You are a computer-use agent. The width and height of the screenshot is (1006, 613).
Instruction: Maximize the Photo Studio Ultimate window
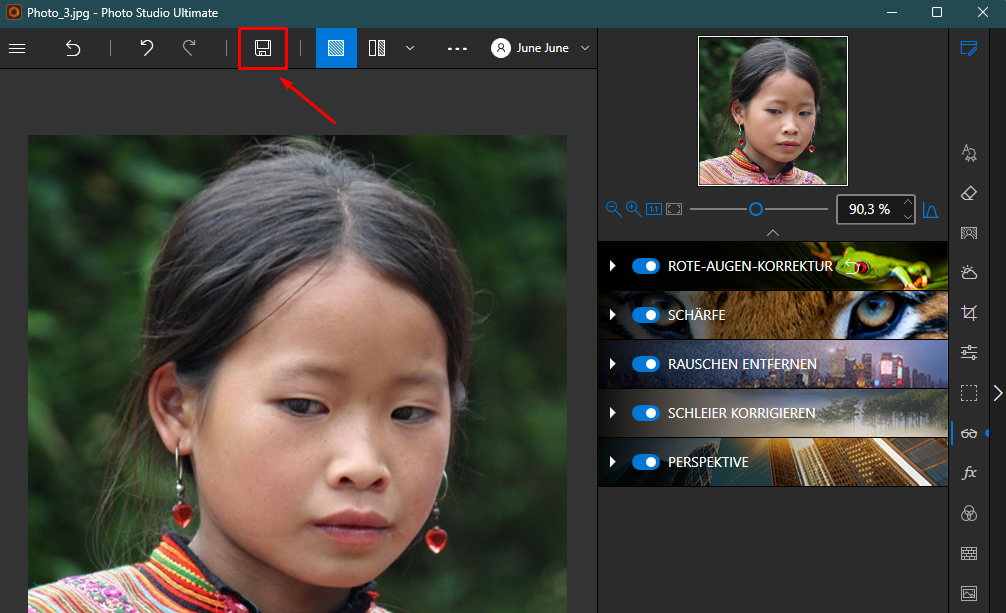click(937, 12)
